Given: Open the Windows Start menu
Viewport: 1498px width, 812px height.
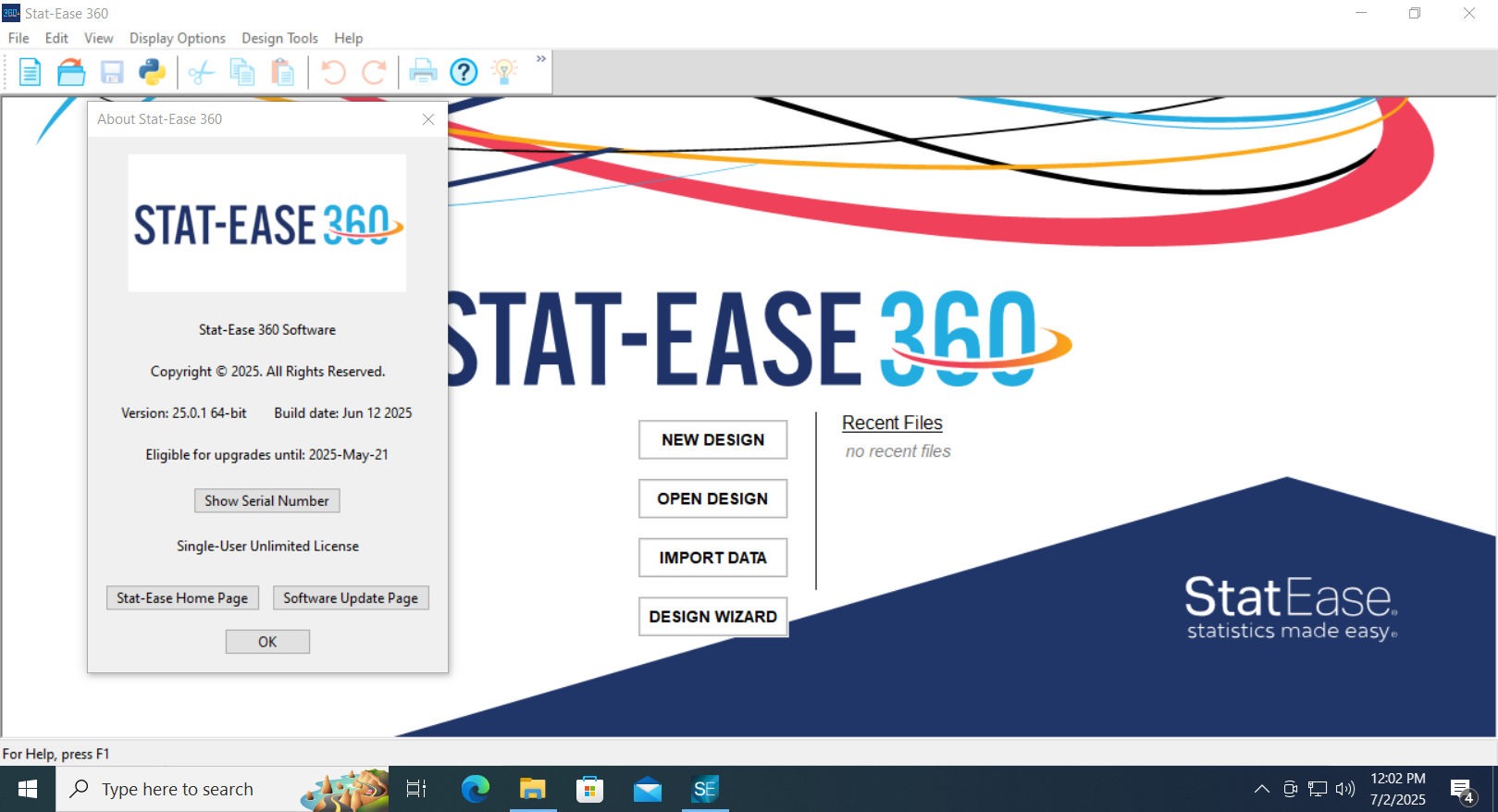Looking at the screenshot, I should pos(28,789).
